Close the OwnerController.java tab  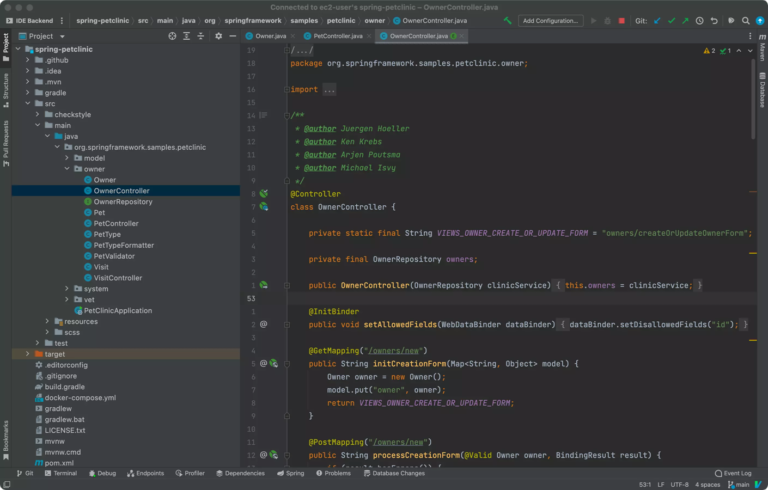461,36
